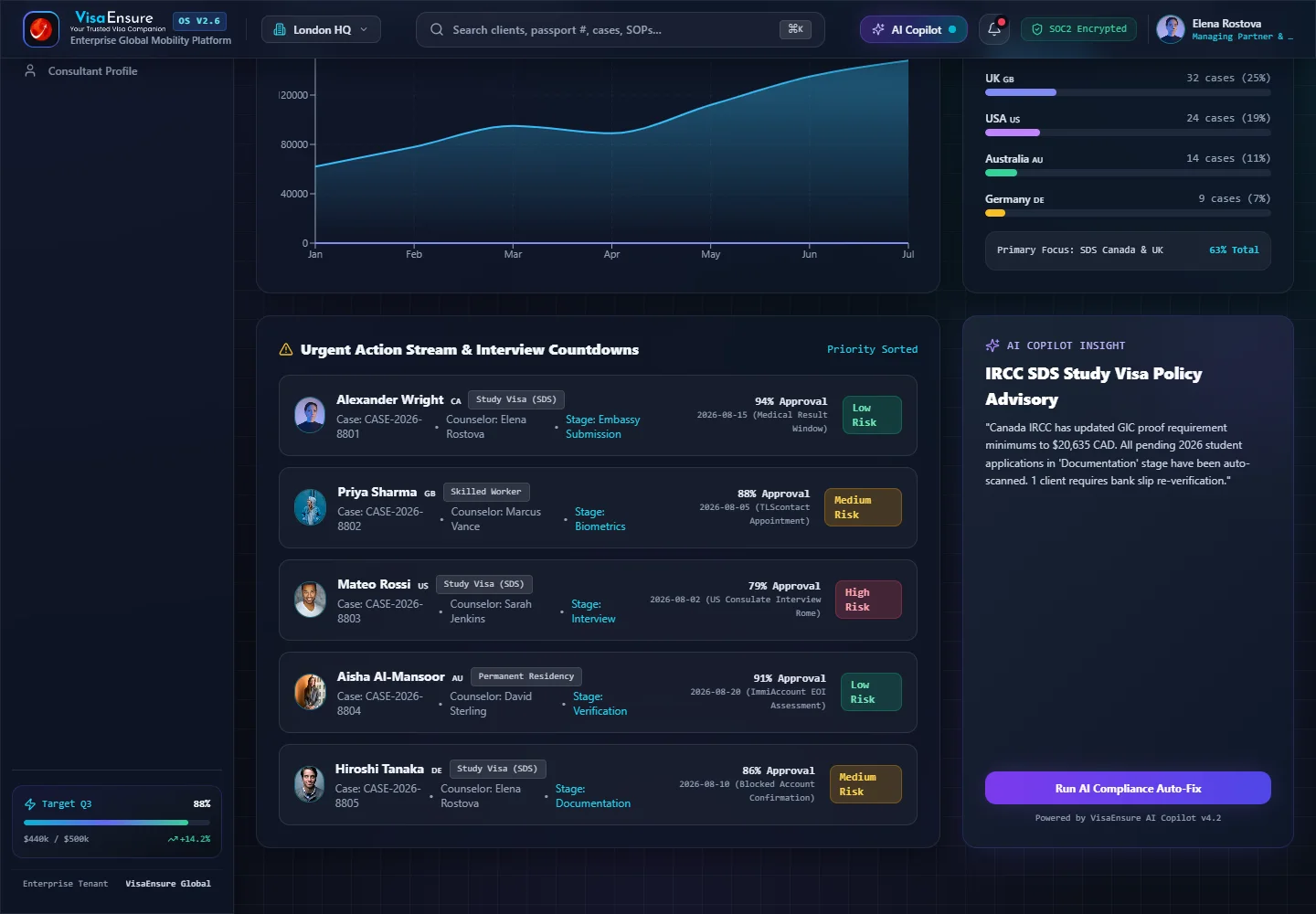Click the UK cases progress bar
Screen dimensions: 1316x914
1128,92
